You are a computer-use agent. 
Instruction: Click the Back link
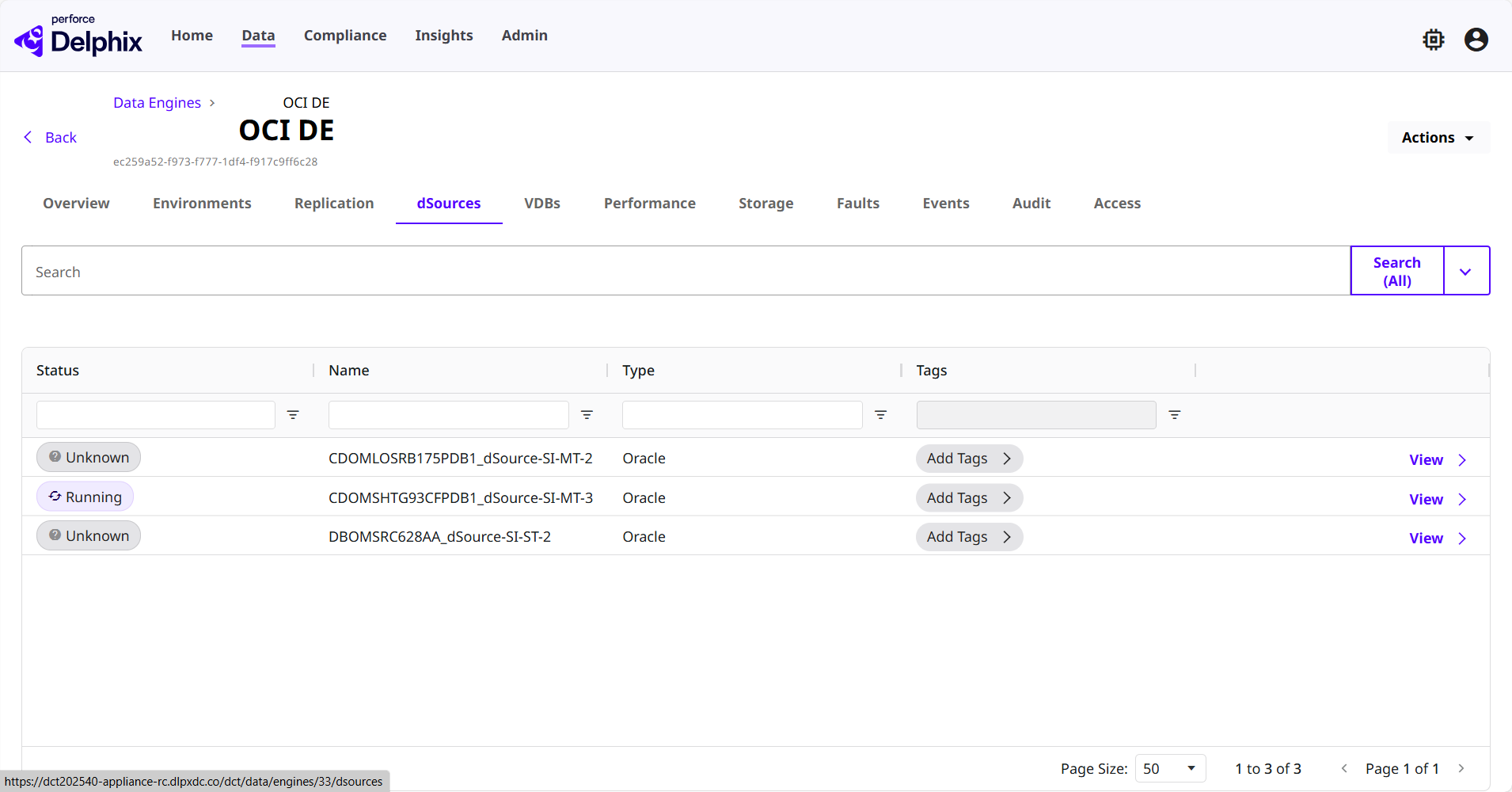pyautogui.click(x=61, y=138)
